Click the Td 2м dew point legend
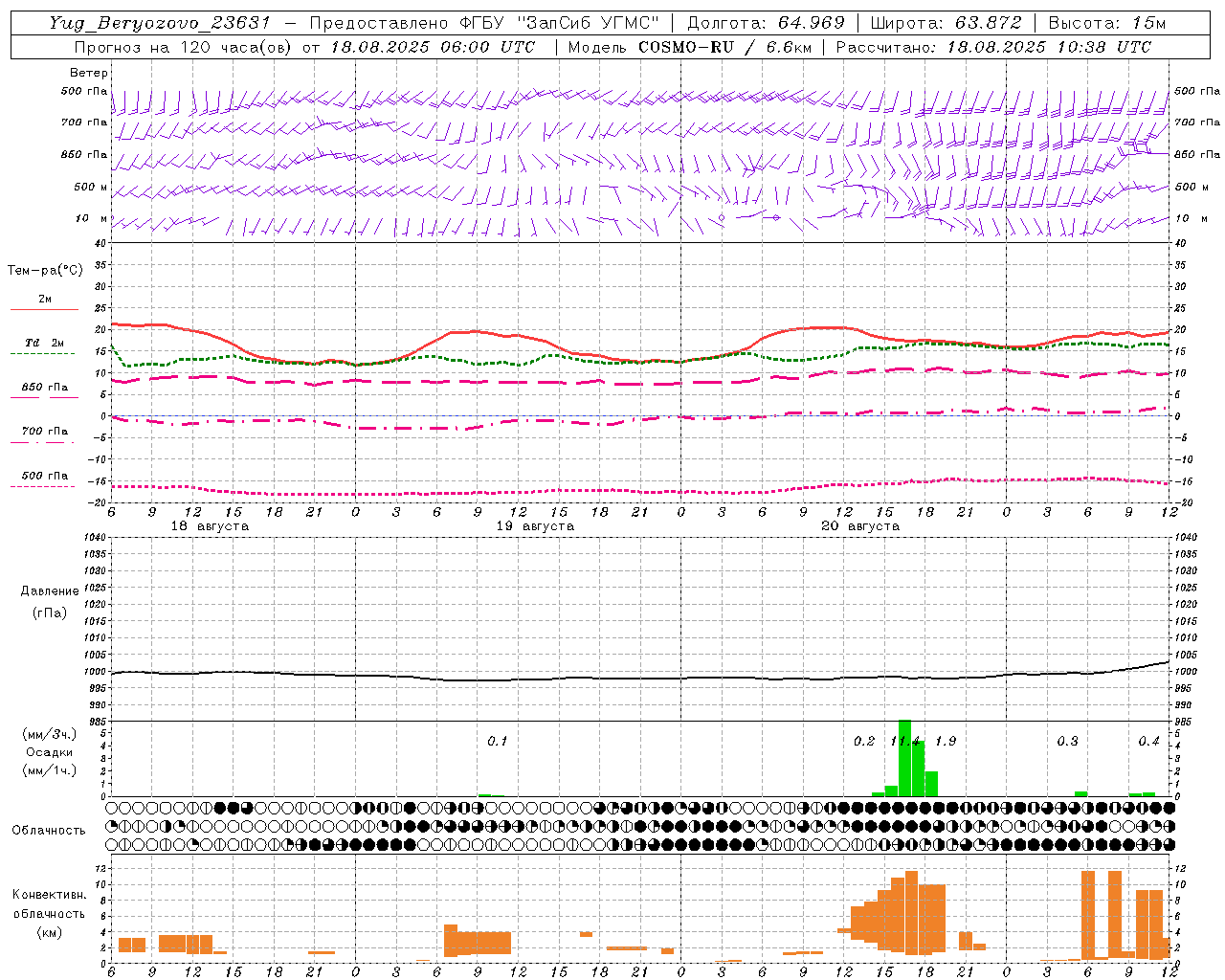The height and width of the screenshot is (980, 1225). (x=44, y=343)
